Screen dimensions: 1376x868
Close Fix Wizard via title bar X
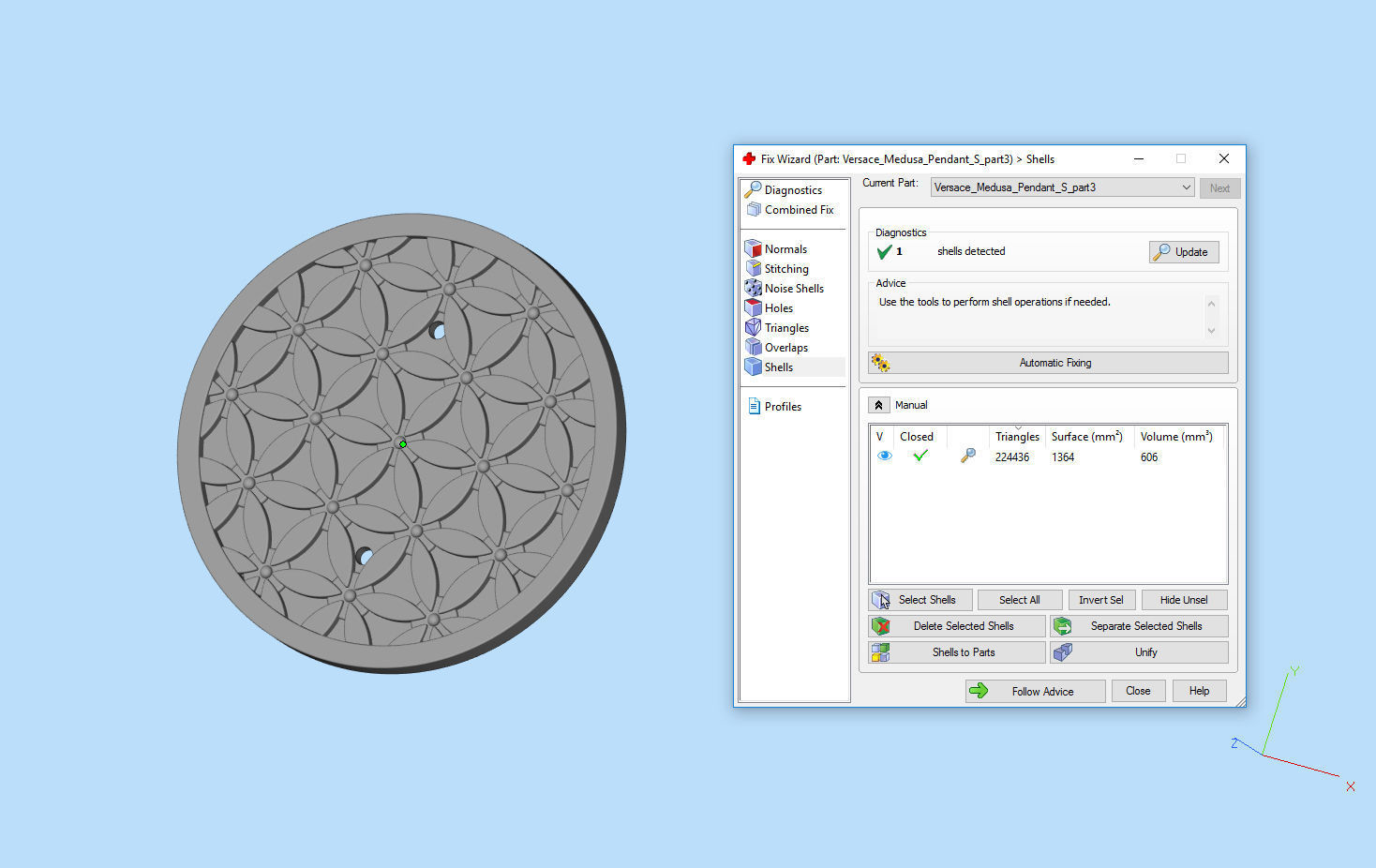1224,159
